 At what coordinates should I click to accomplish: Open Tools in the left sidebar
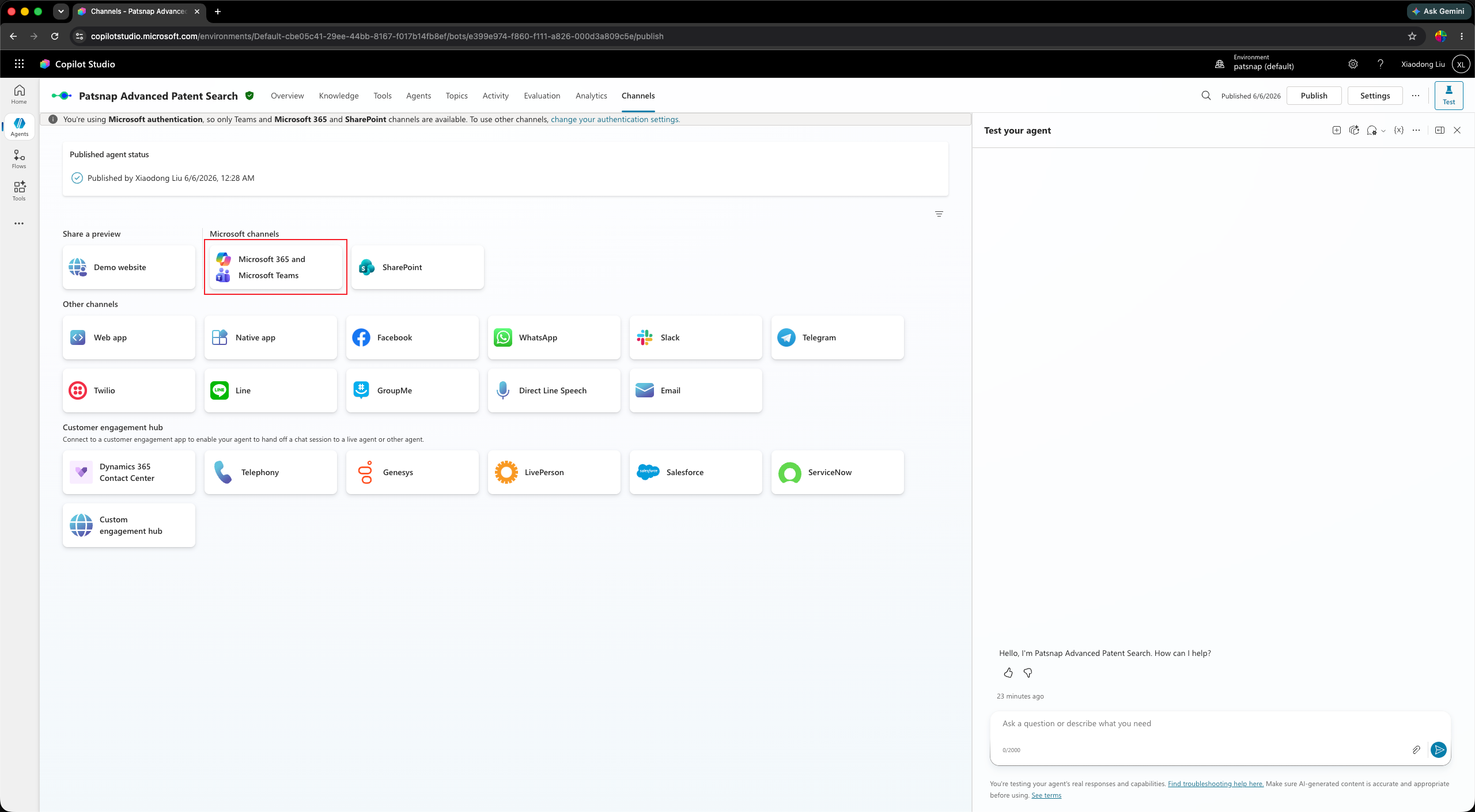(x=19, y=191)
